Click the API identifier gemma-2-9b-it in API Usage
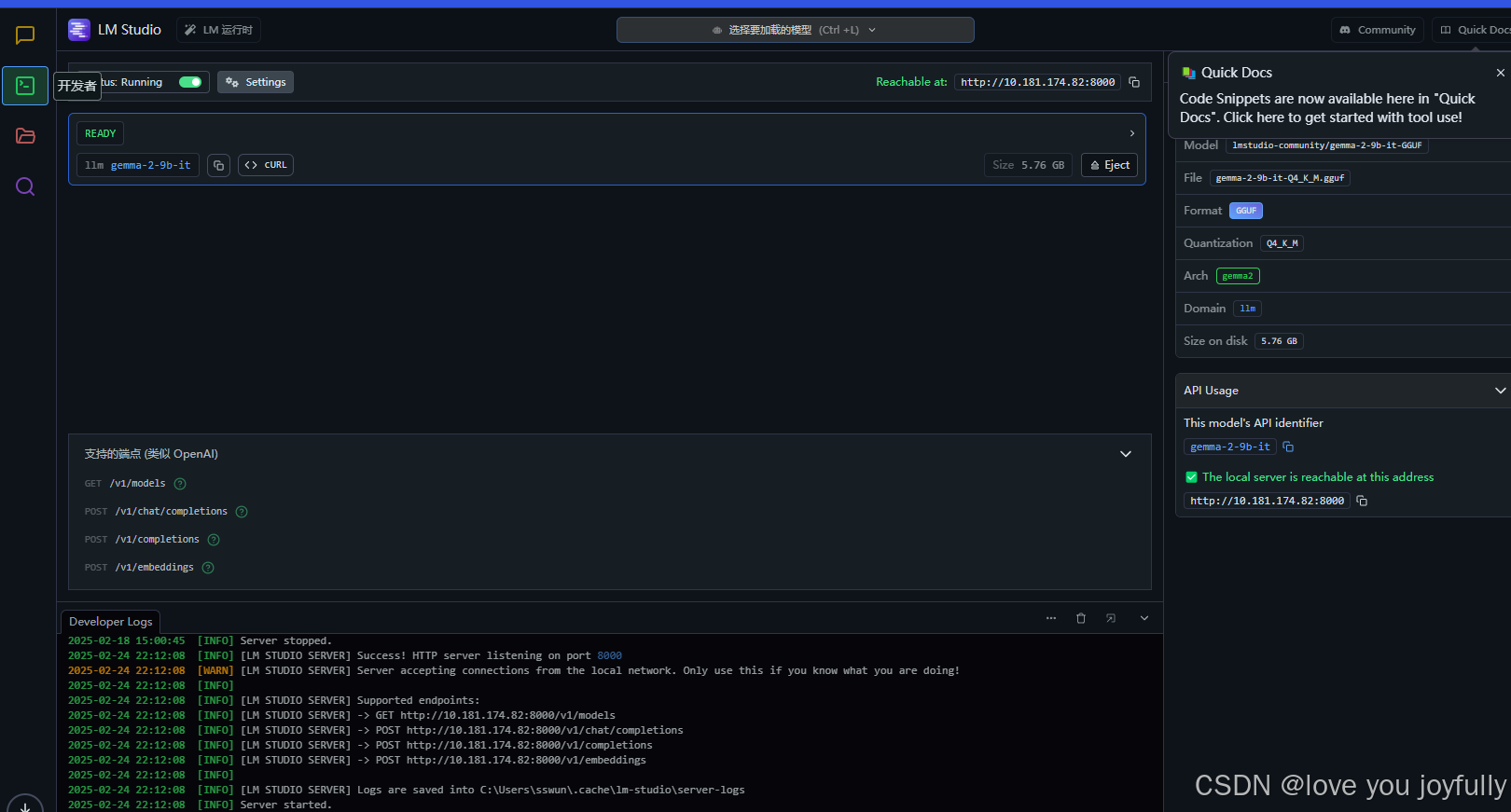This screenshot has height=812, width=1511. click(x=1229, y=447)
